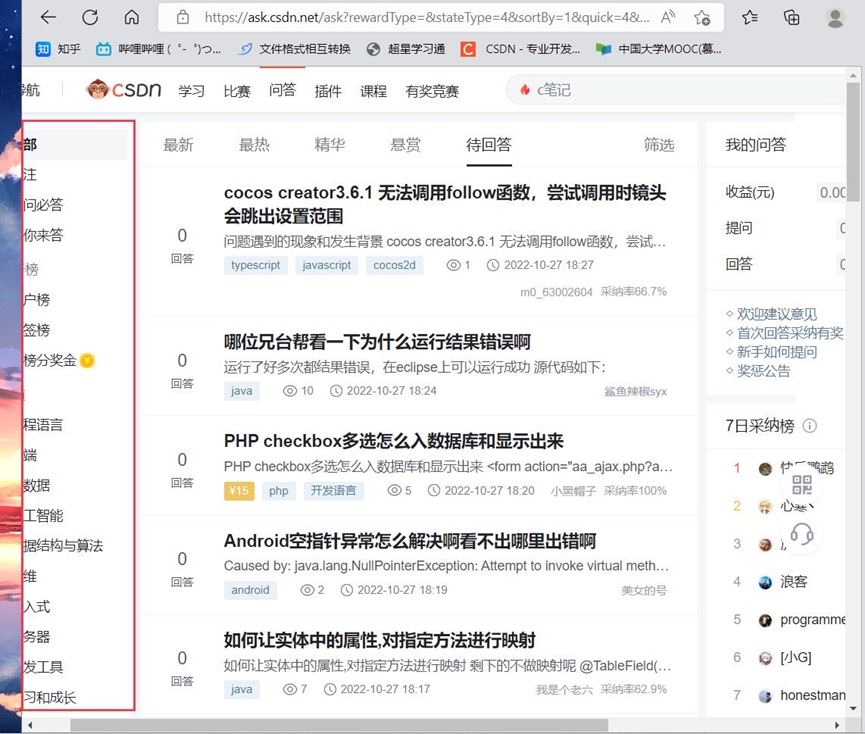Open 浪客 in the 7日采纳榜

pyautogui.click(x=793, y=582)
